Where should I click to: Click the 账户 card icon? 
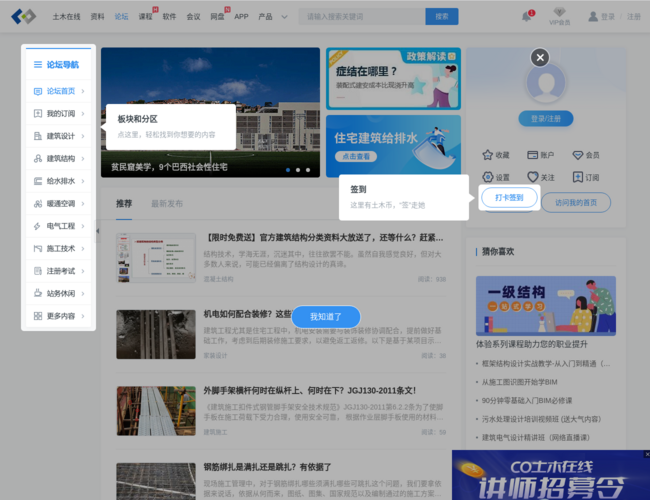pos(532,155)
